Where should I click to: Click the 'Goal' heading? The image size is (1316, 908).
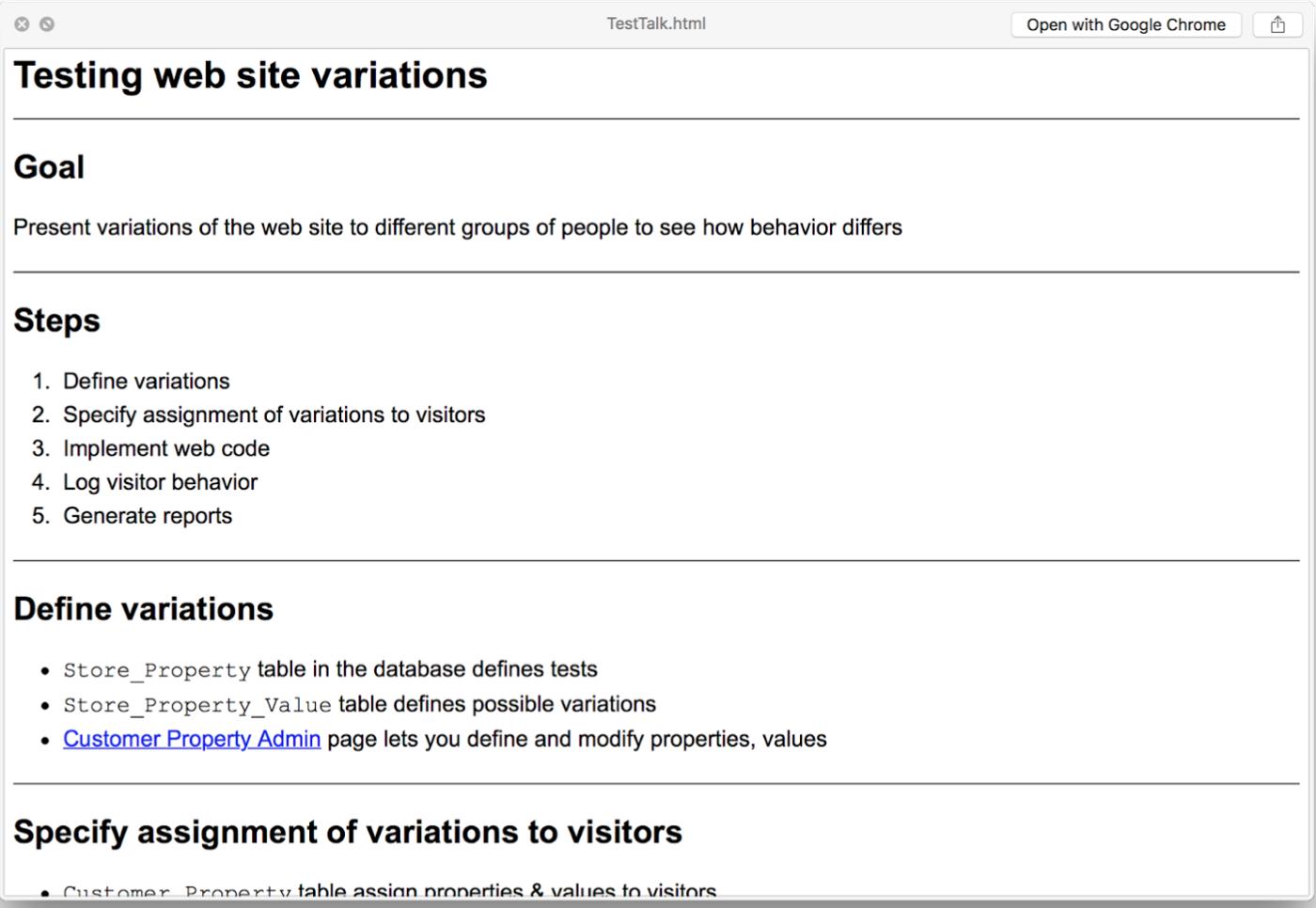pyautogui.click(x=49, y=167)
